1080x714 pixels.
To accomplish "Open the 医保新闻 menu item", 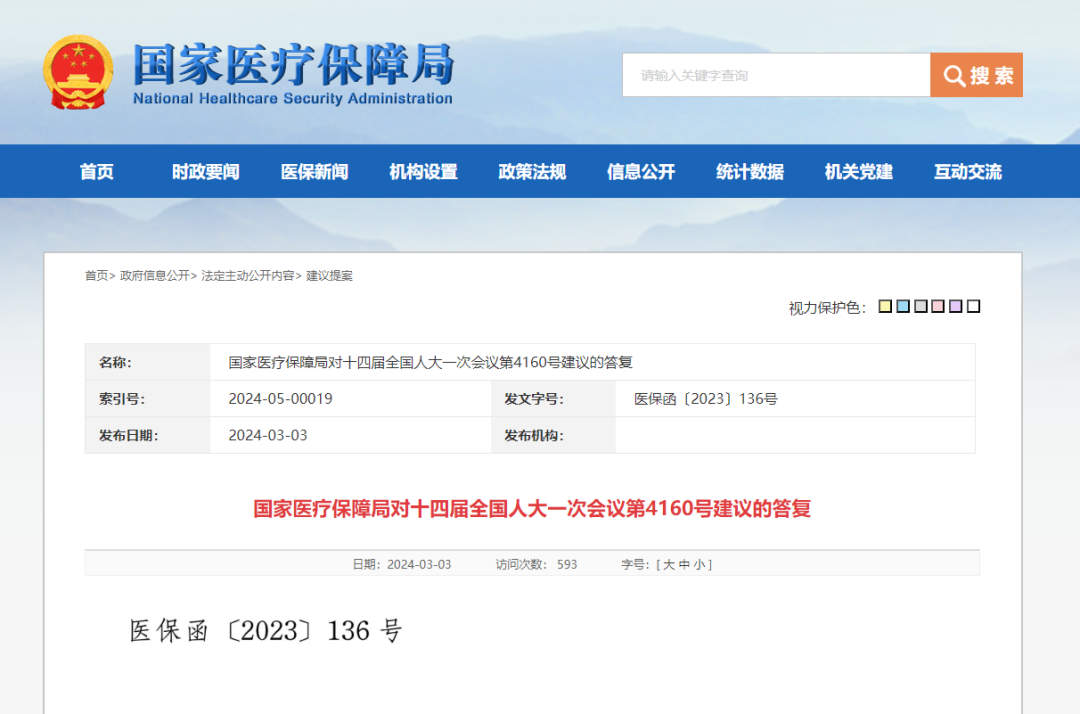I will coord(314,172).
